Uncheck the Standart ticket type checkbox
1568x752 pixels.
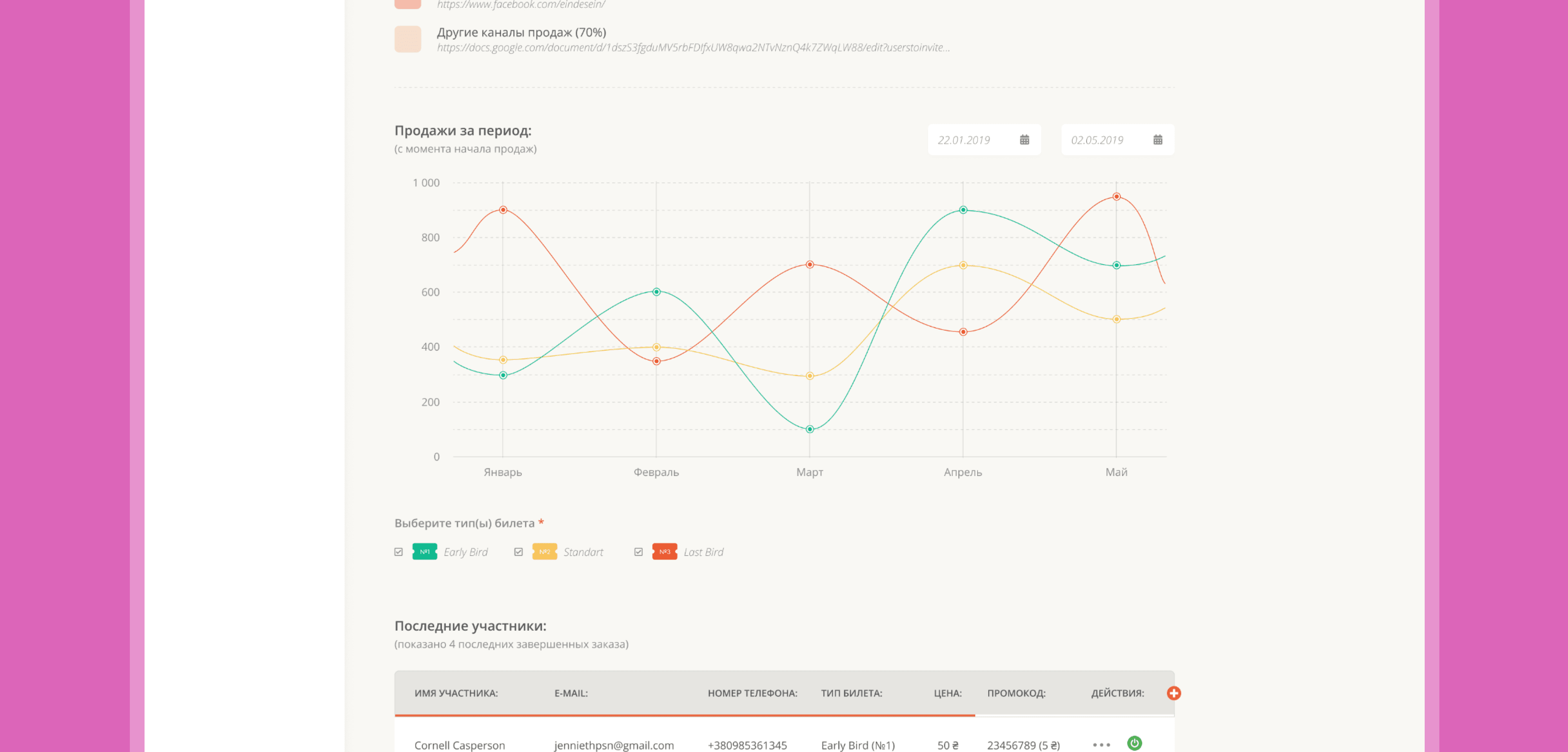[519, 552]
